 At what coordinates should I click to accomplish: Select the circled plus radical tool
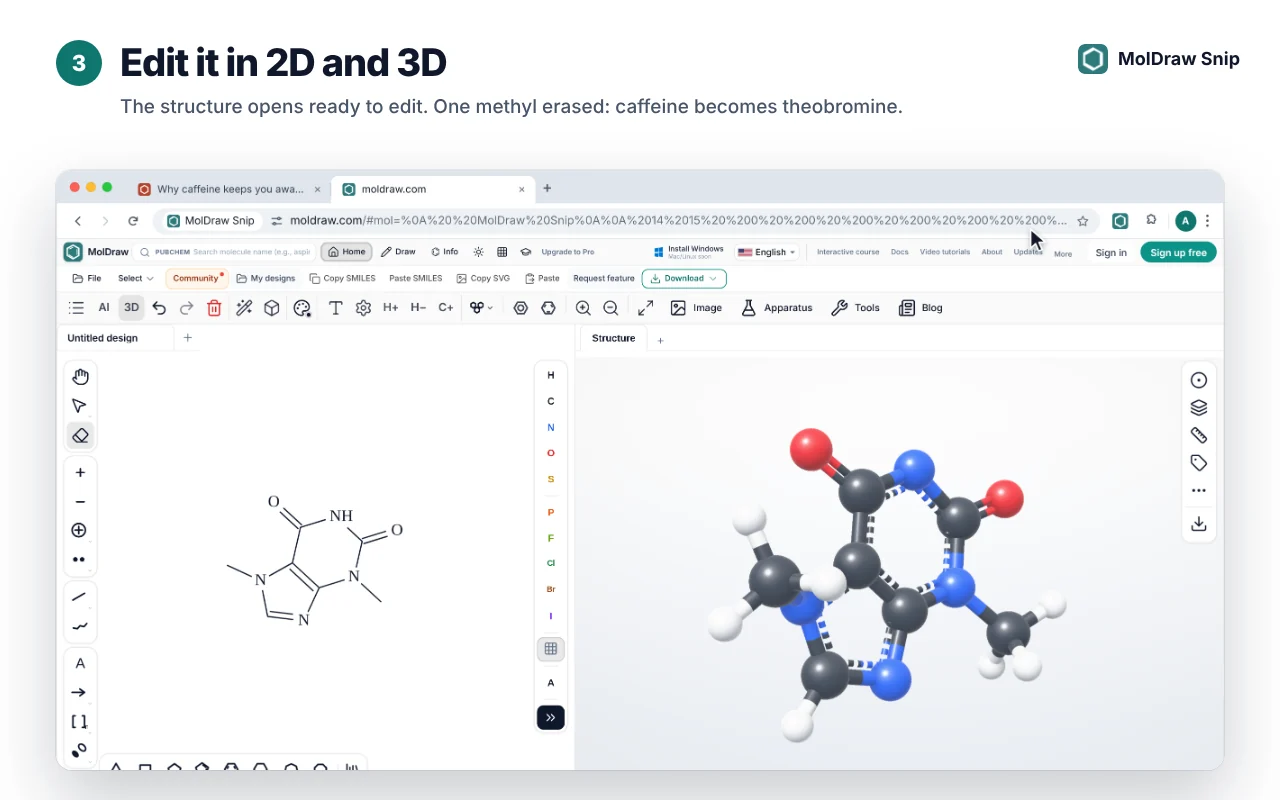pos(80,530)
